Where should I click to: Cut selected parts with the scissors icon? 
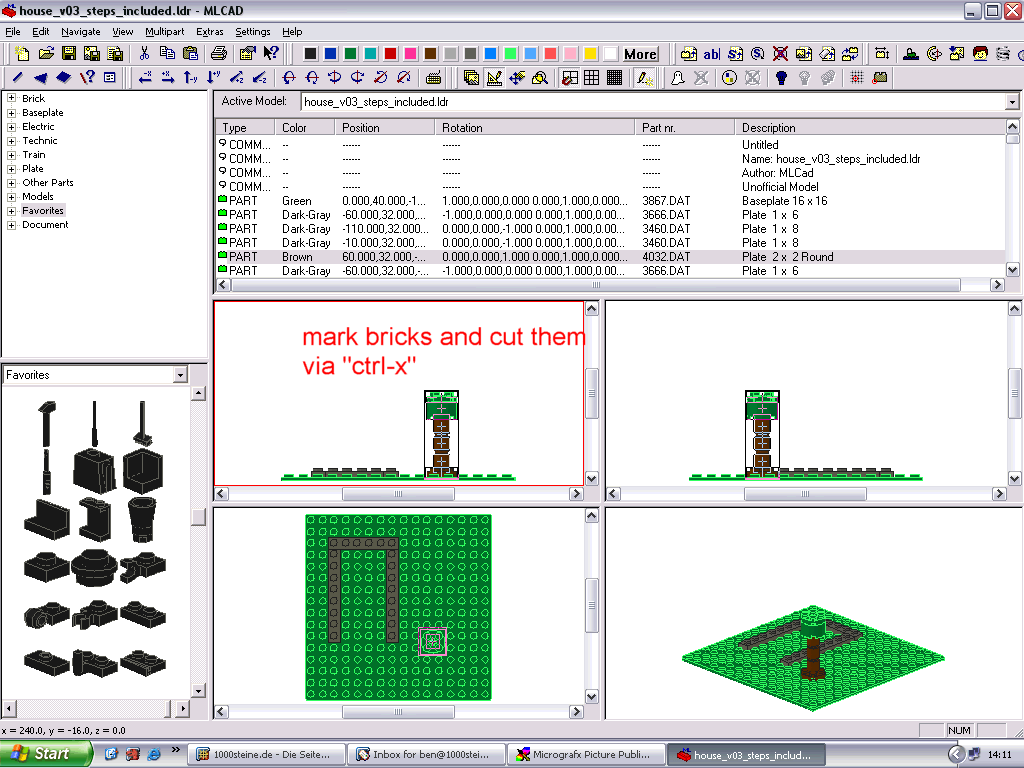click(144, 54)
